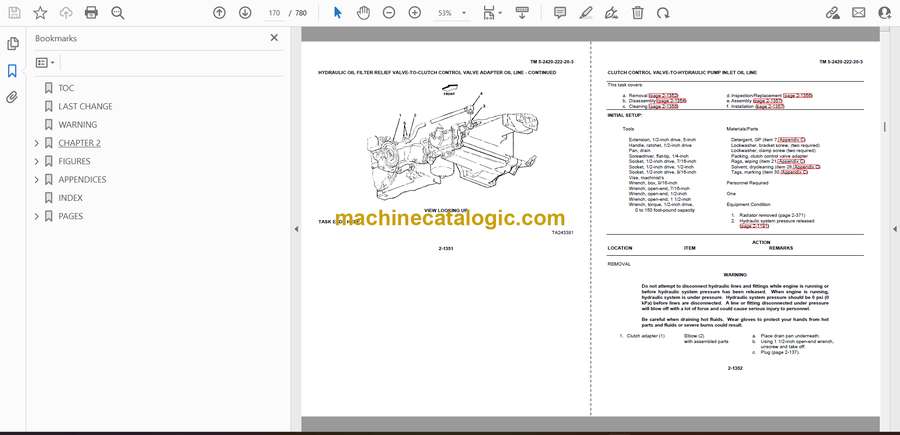Delete using the trash icon
The image size is (900, 435).
click(638, 13)
